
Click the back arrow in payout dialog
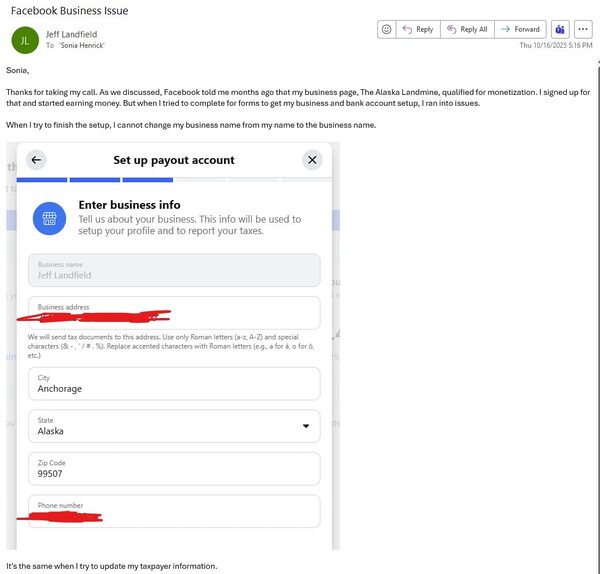pyautogui.click(x=37, y=160)
